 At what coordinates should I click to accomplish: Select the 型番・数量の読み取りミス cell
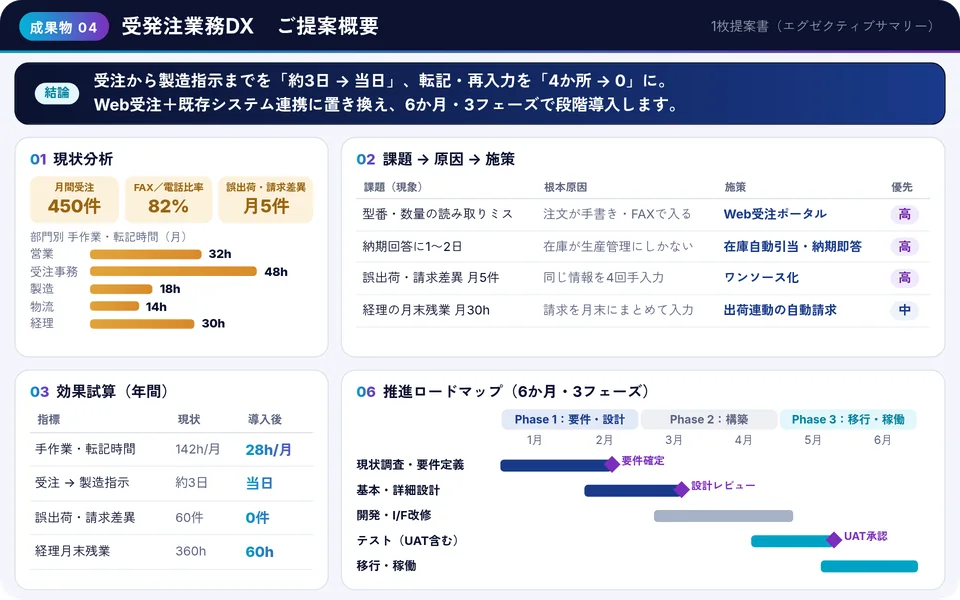(x=438, y=214)
